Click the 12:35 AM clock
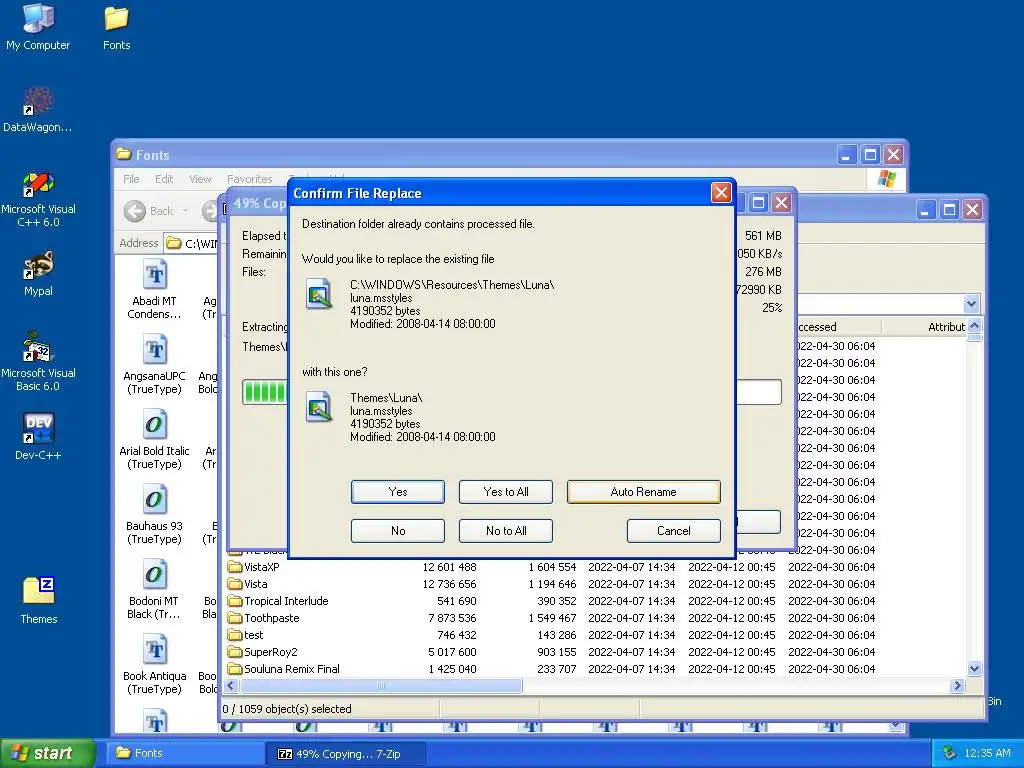The image size is (1024, 768). click(x=987, y=753)
